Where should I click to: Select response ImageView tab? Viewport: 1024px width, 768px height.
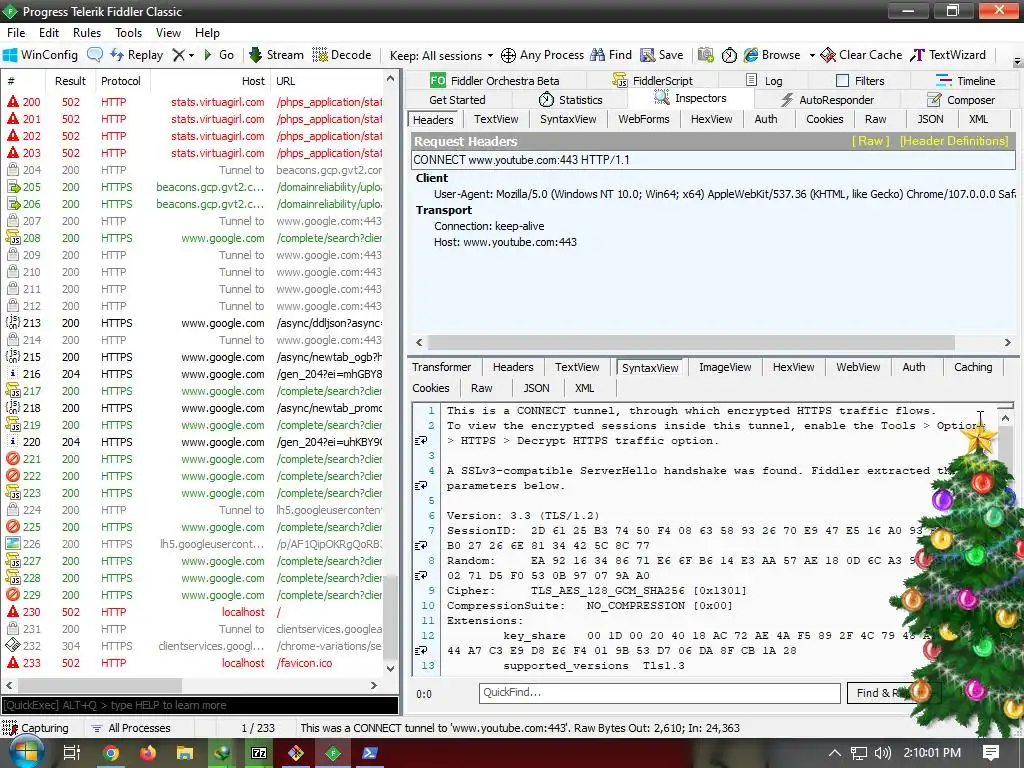725,367
